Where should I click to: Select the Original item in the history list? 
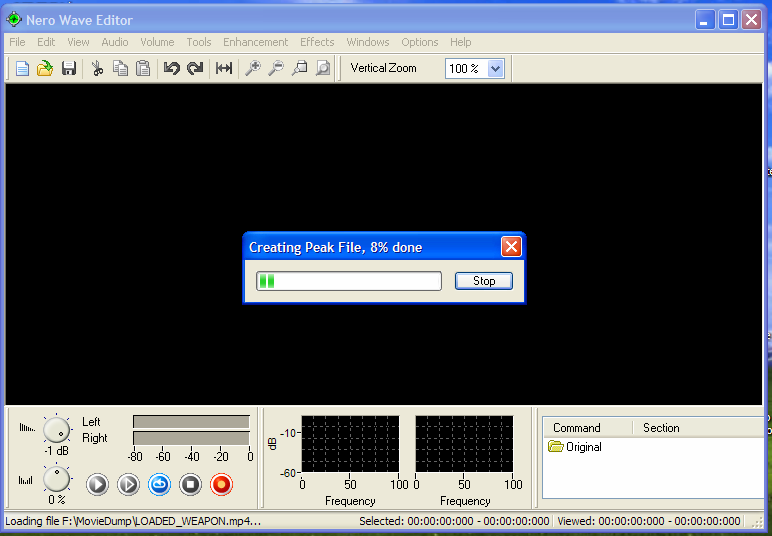575,447
